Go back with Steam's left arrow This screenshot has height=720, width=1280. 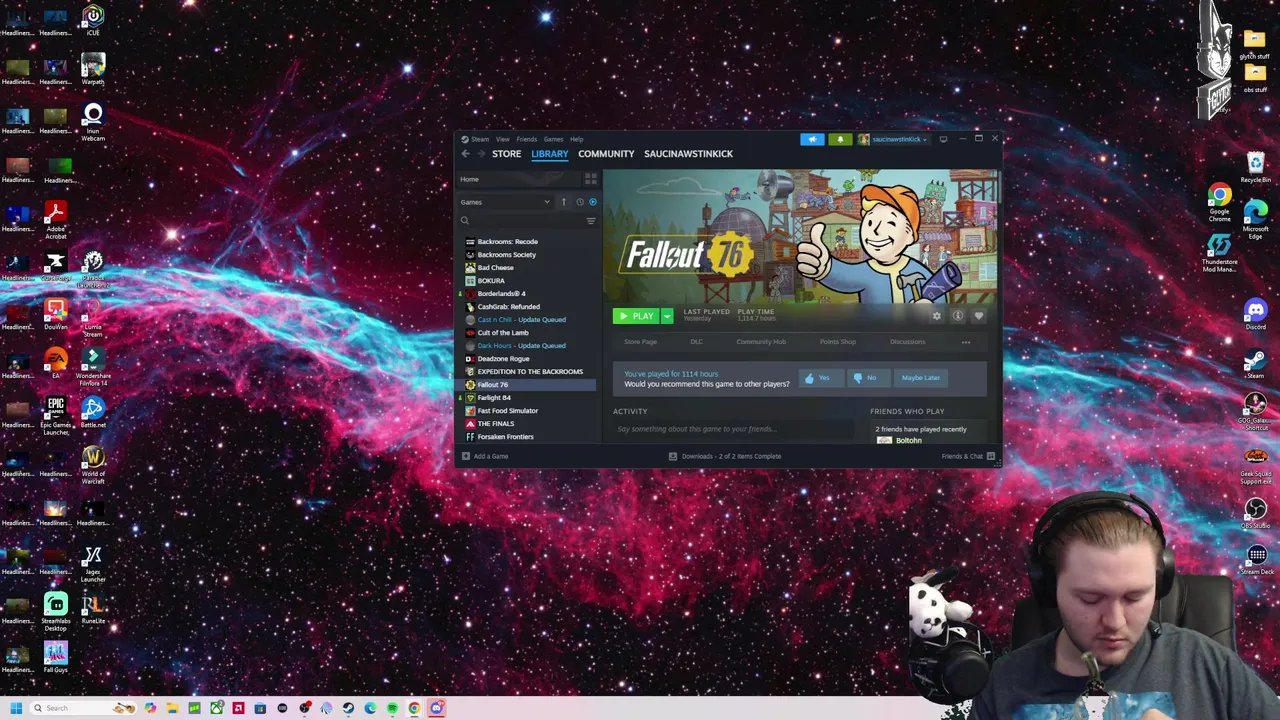point(465,154)
